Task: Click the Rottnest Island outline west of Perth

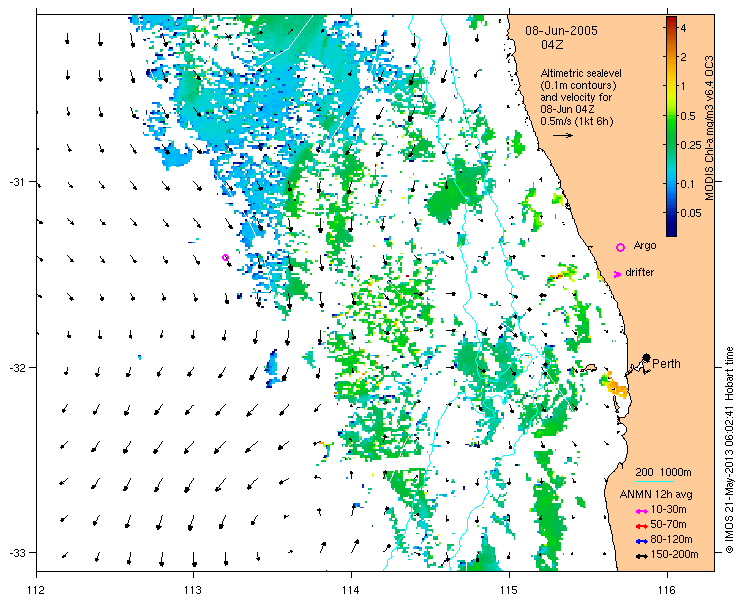Action: 588,368
